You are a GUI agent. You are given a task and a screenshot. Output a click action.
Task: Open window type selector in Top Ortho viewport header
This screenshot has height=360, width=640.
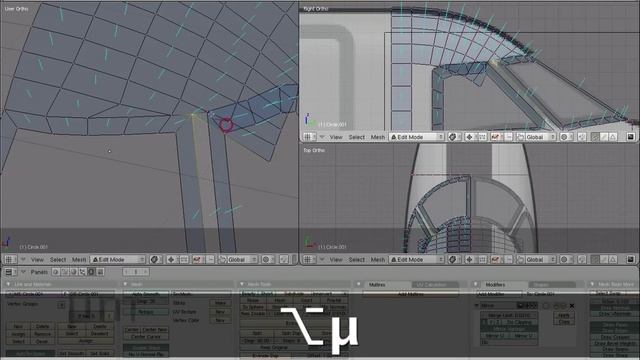click(309, 260)
